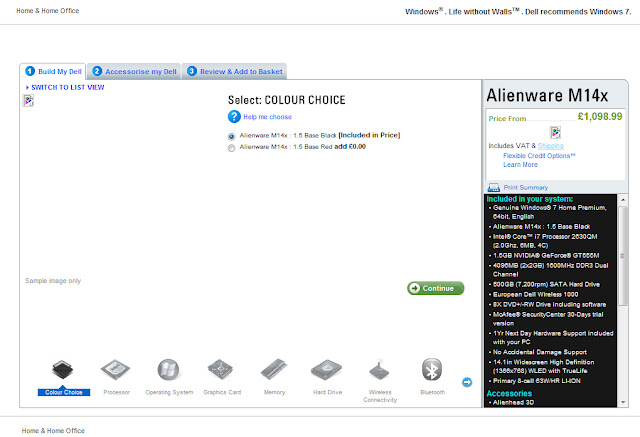Click the Intel Core i7 Processor summary line
Screen dimensions: 640x437
click(545, 241)
